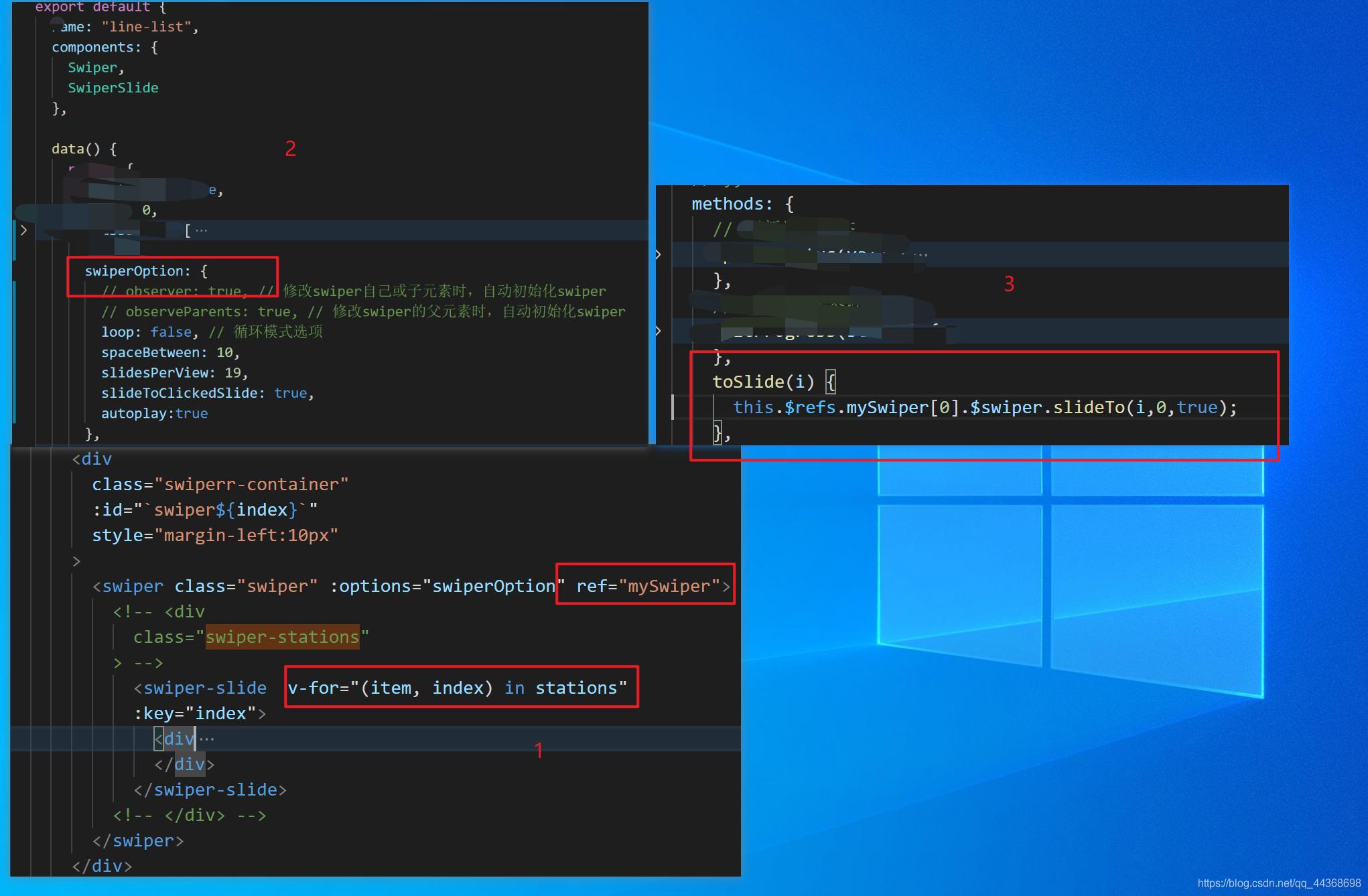Click the ellipsis after the folded <div tag
The image size is (1368, 896).
pos(207,739)
